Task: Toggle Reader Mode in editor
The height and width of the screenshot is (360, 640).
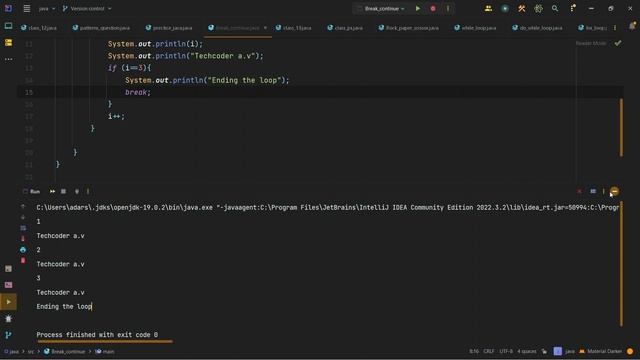Action: (x=591, y=43)
